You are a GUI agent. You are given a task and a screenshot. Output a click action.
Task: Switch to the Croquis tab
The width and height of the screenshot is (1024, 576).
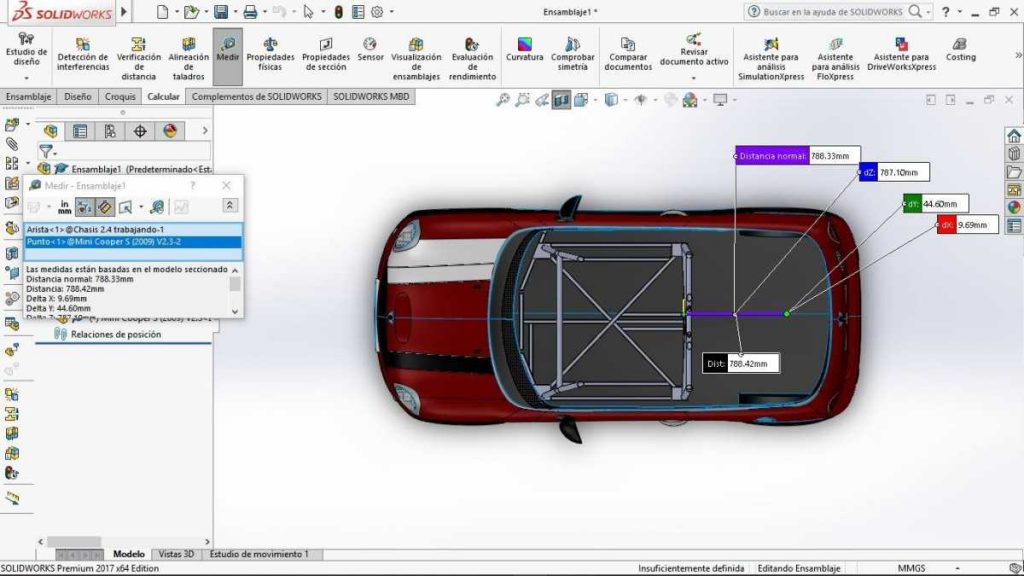(121, 97)
